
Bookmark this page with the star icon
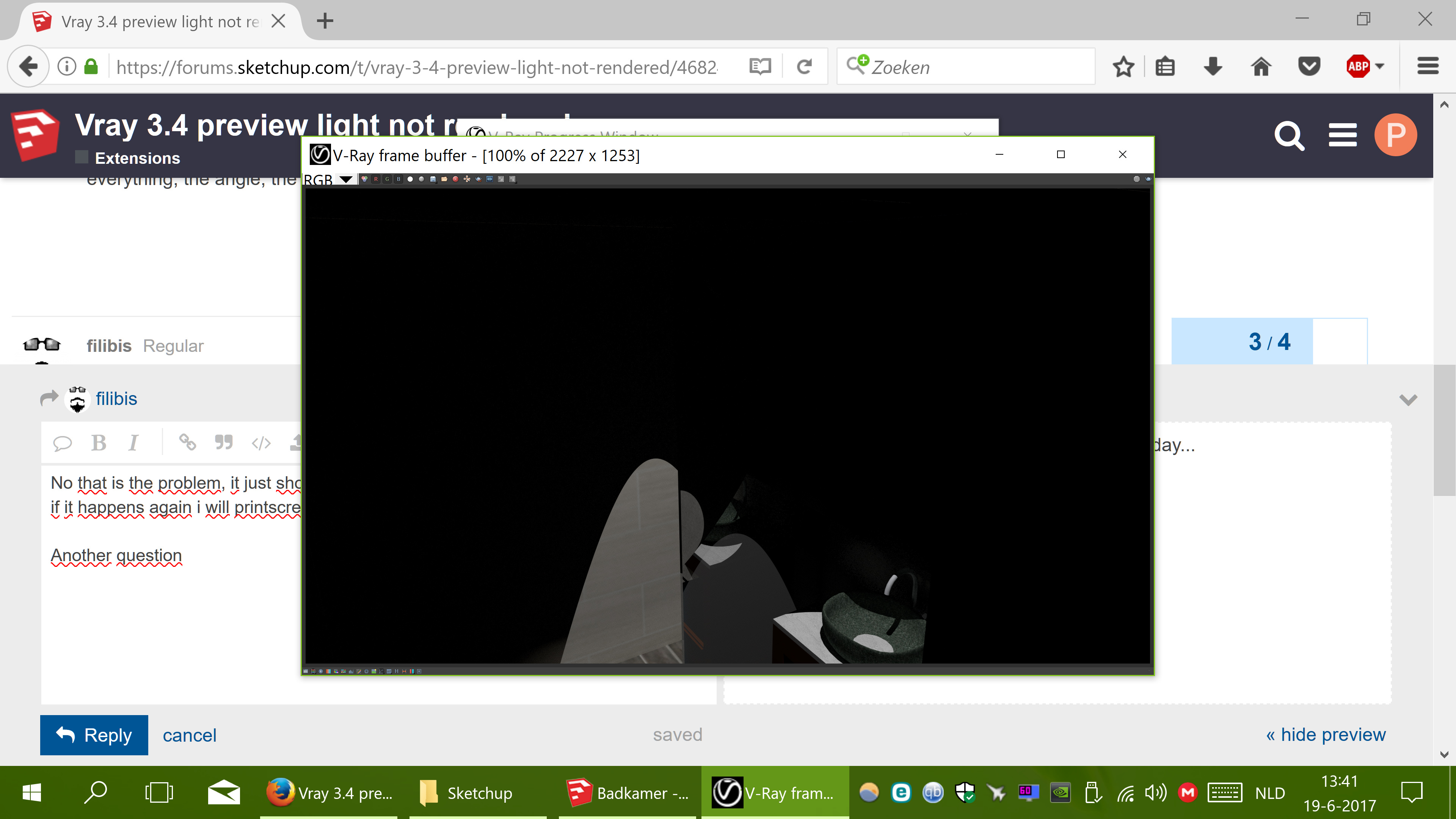pyautogui.click(x=1123, y=67)
